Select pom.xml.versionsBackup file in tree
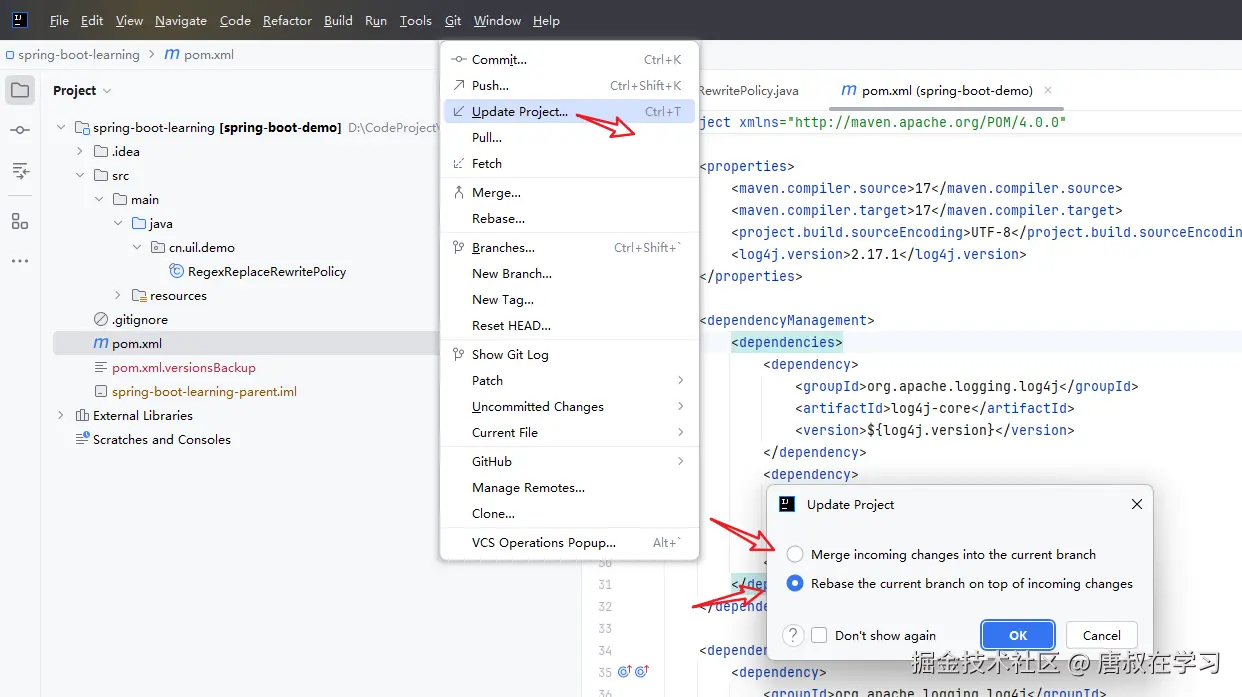The height and width of the screenshot is (697, 1242). point(184,368)
